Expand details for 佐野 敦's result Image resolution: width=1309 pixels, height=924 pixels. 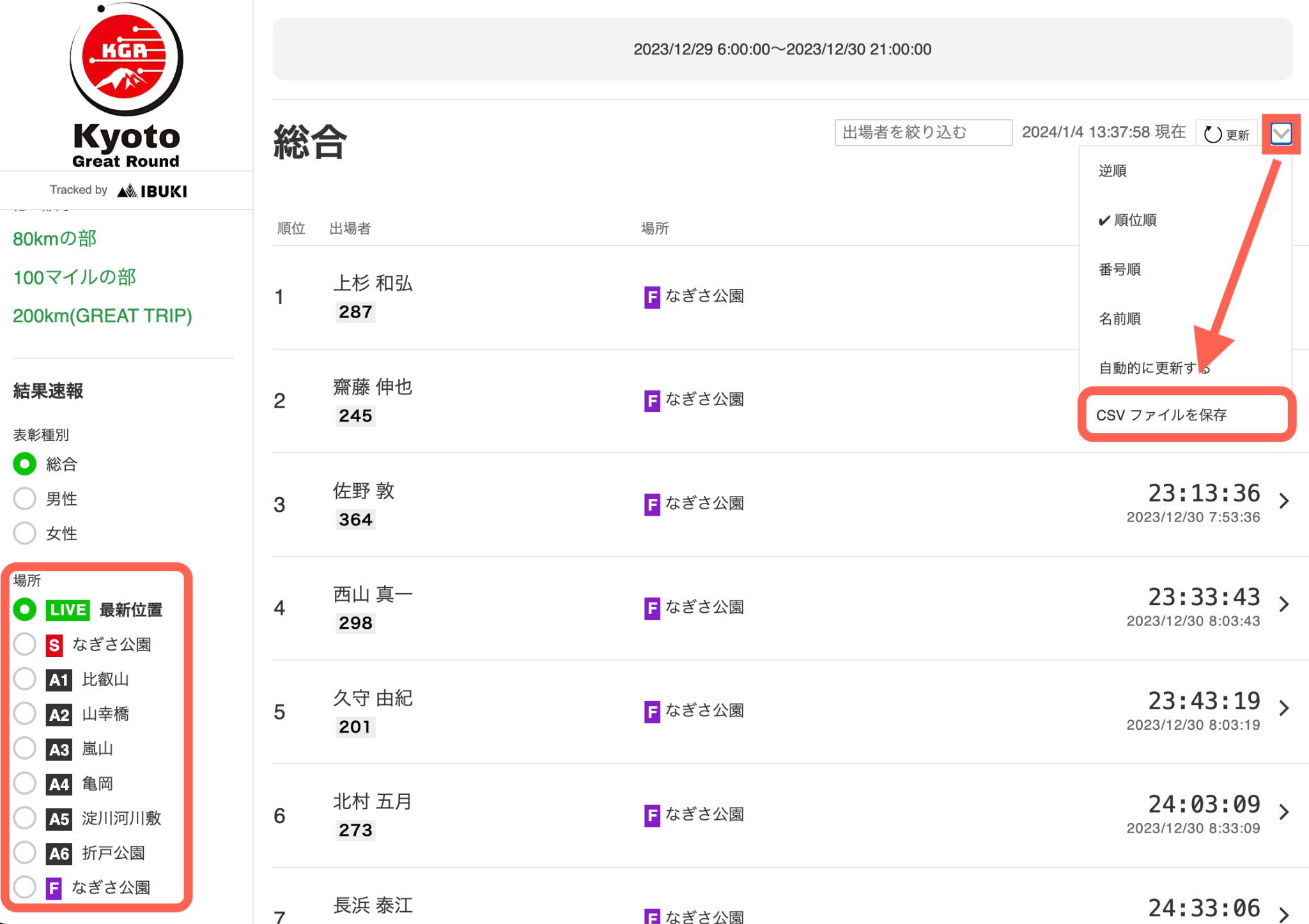coord(1284,501)
